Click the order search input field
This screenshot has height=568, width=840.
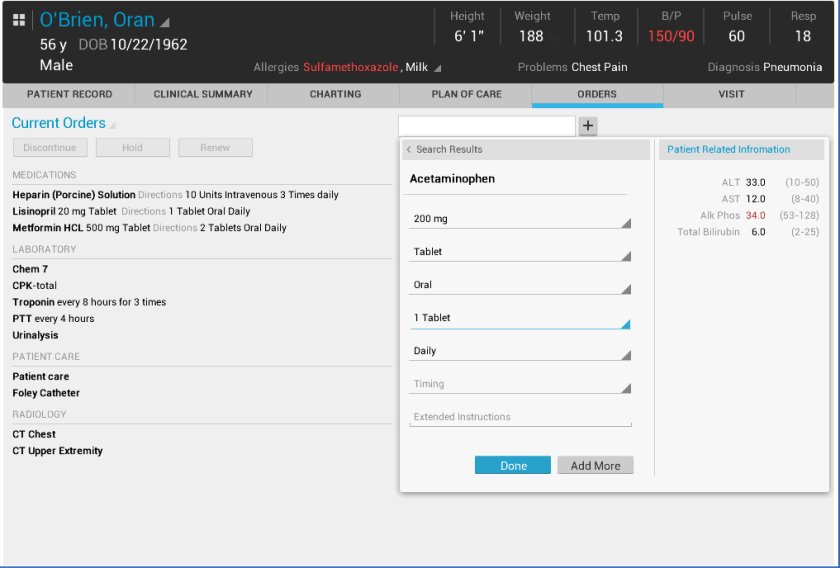point(487,126)
